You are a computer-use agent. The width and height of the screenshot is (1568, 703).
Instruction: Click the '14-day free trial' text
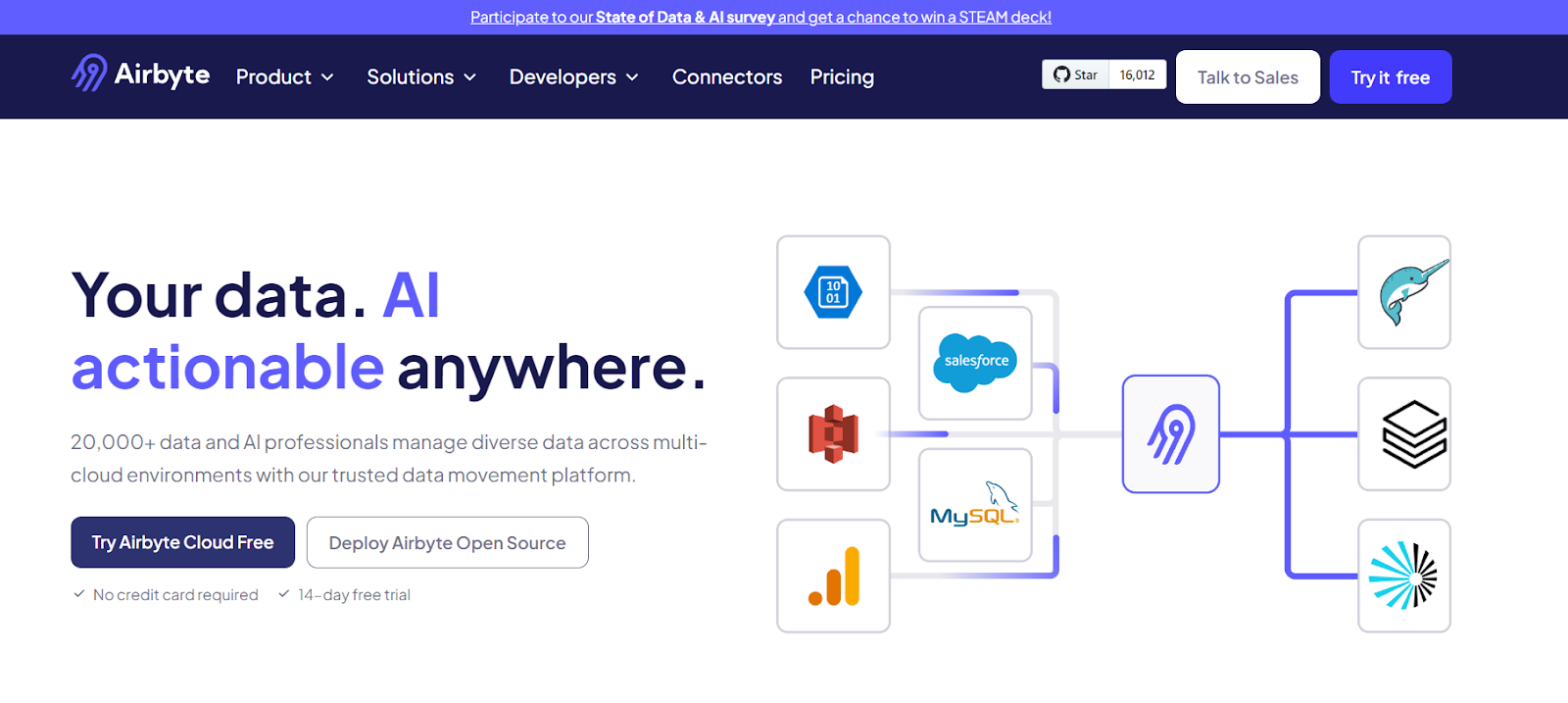(x=354, y=594)
